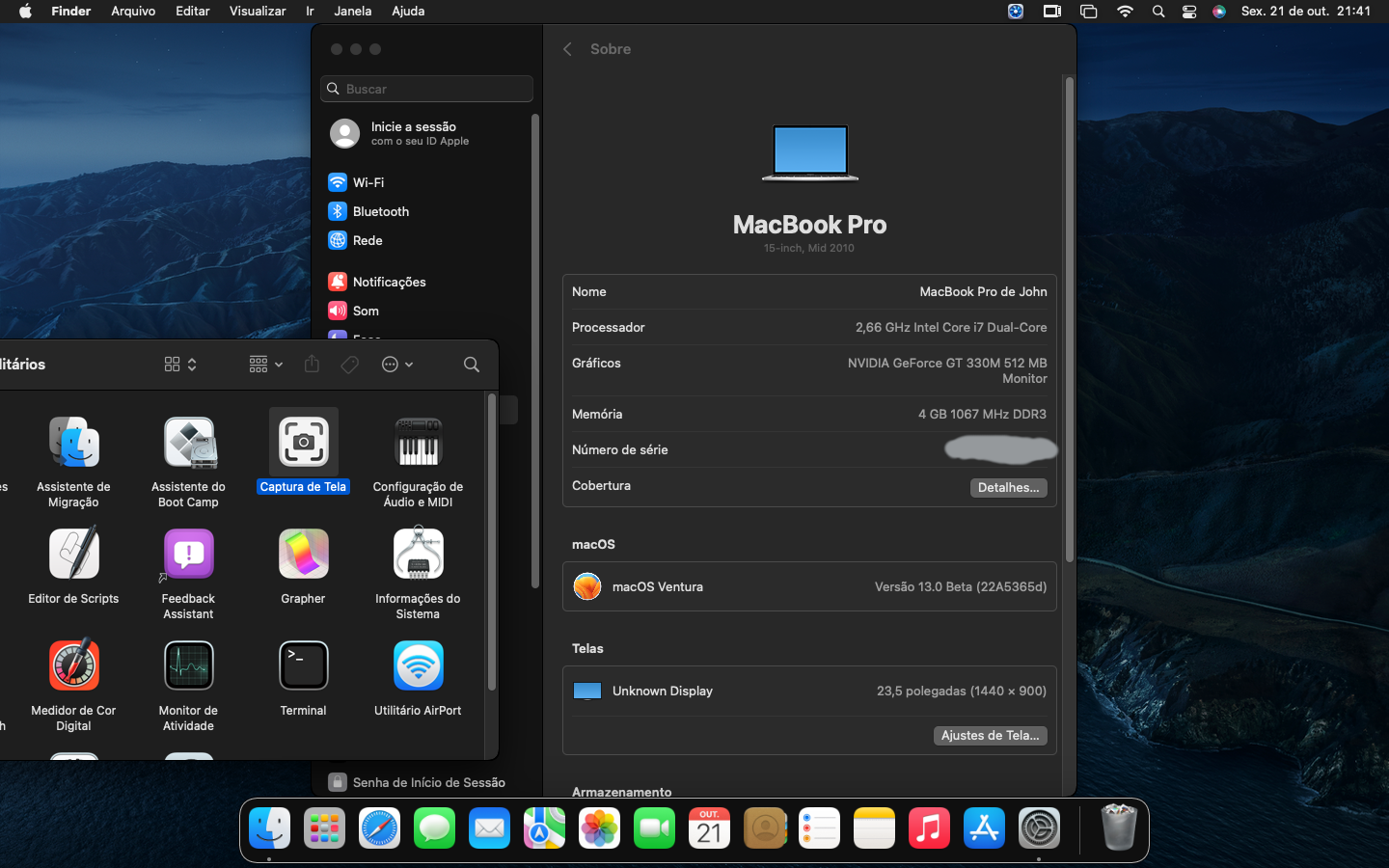Click the Finder share toolbar icon
Screen dimensions: 1389x868
coord(312,364)
